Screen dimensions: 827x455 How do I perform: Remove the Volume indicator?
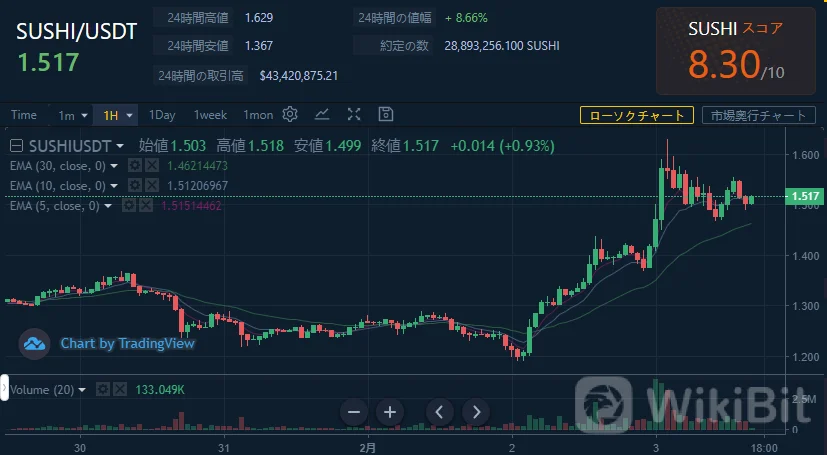(120, 390)
